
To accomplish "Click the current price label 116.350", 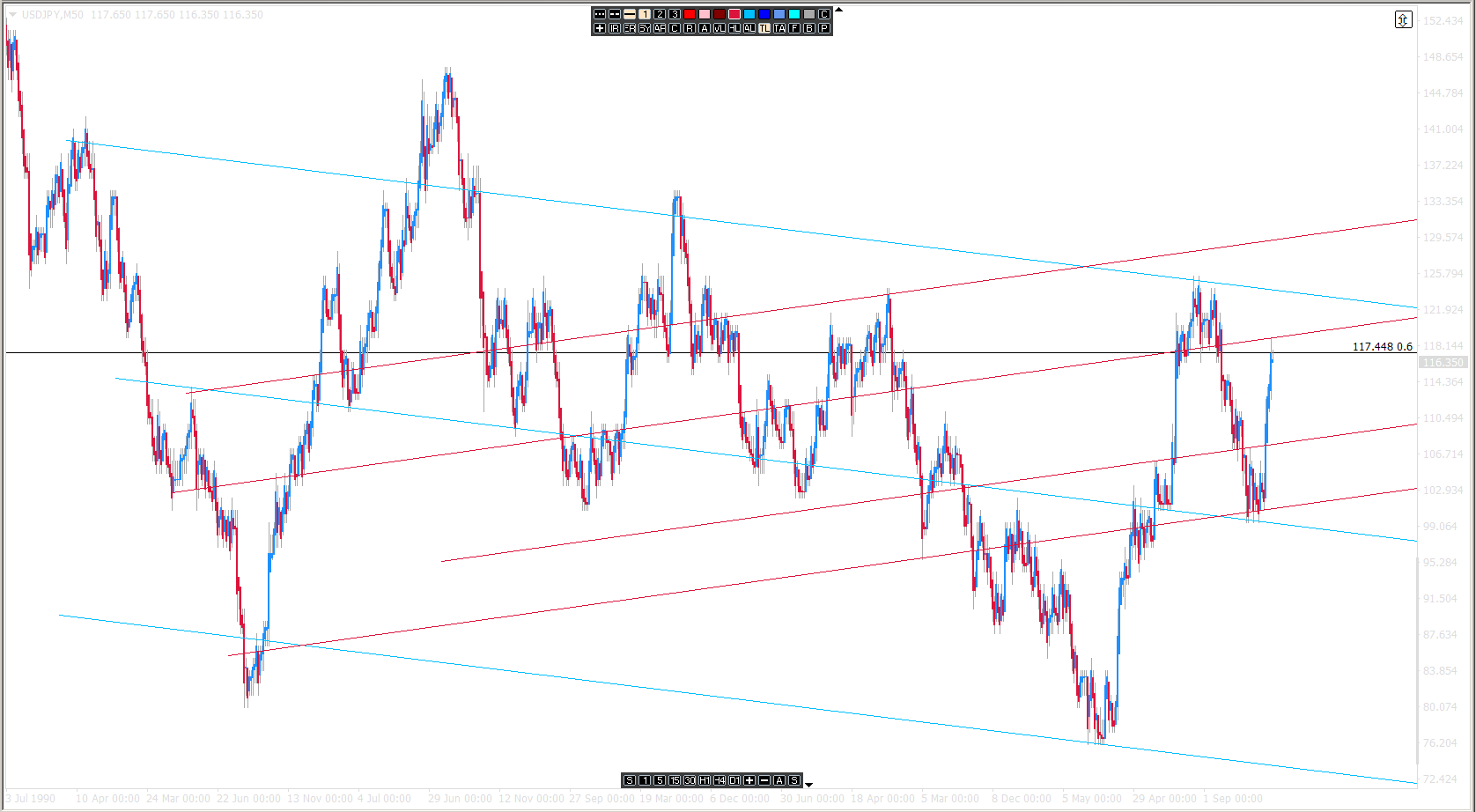I will [1443, 362].
